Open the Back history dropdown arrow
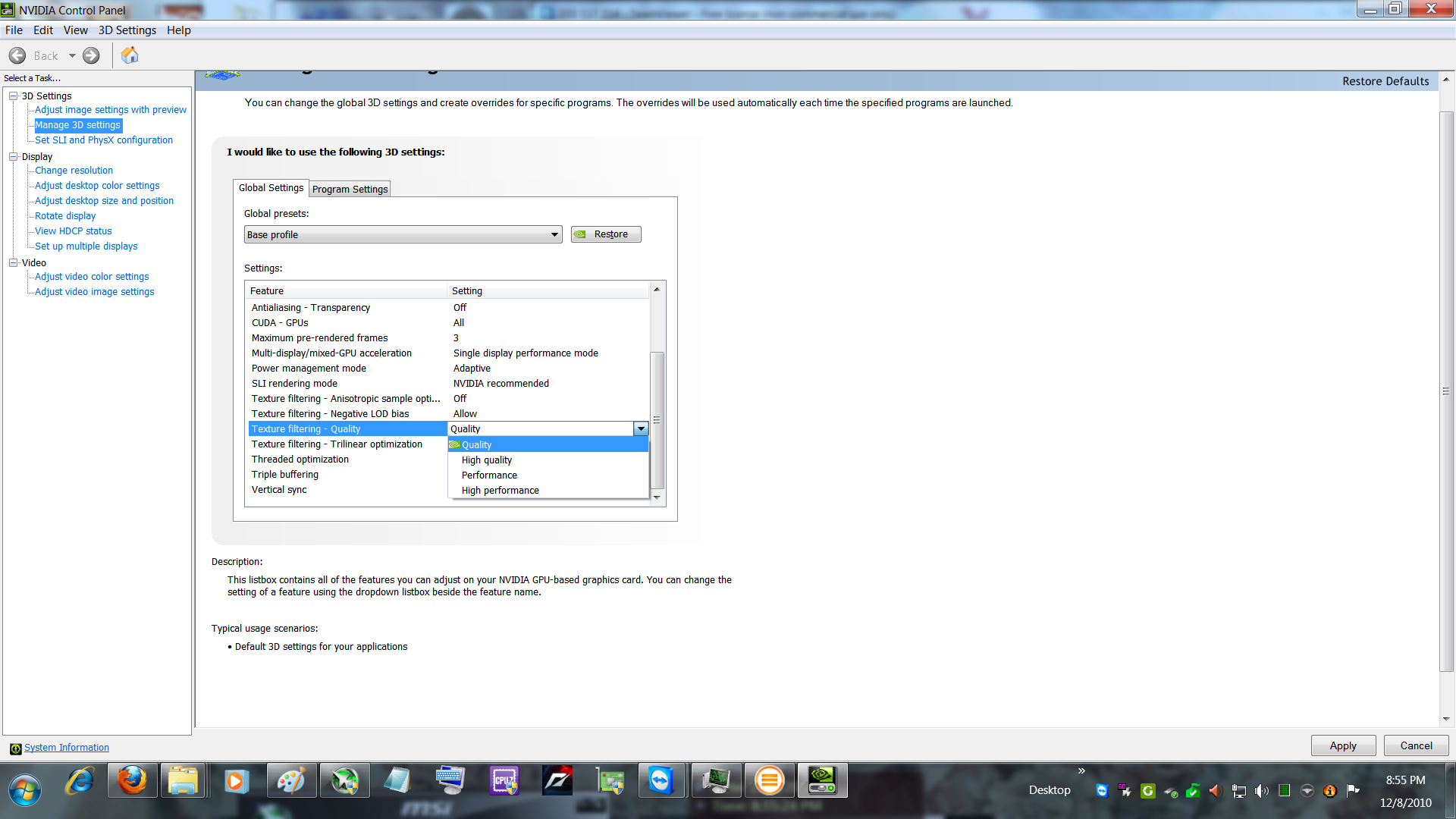 (72, 55)
